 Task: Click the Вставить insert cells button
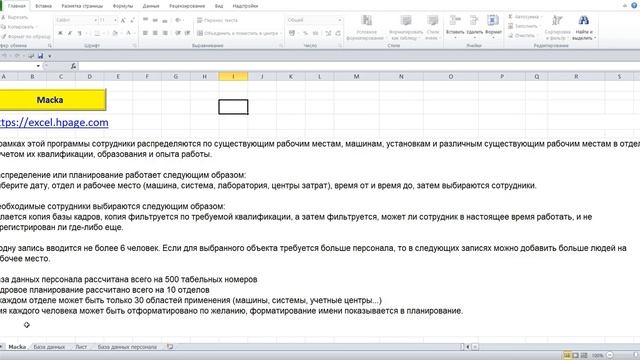455,27
